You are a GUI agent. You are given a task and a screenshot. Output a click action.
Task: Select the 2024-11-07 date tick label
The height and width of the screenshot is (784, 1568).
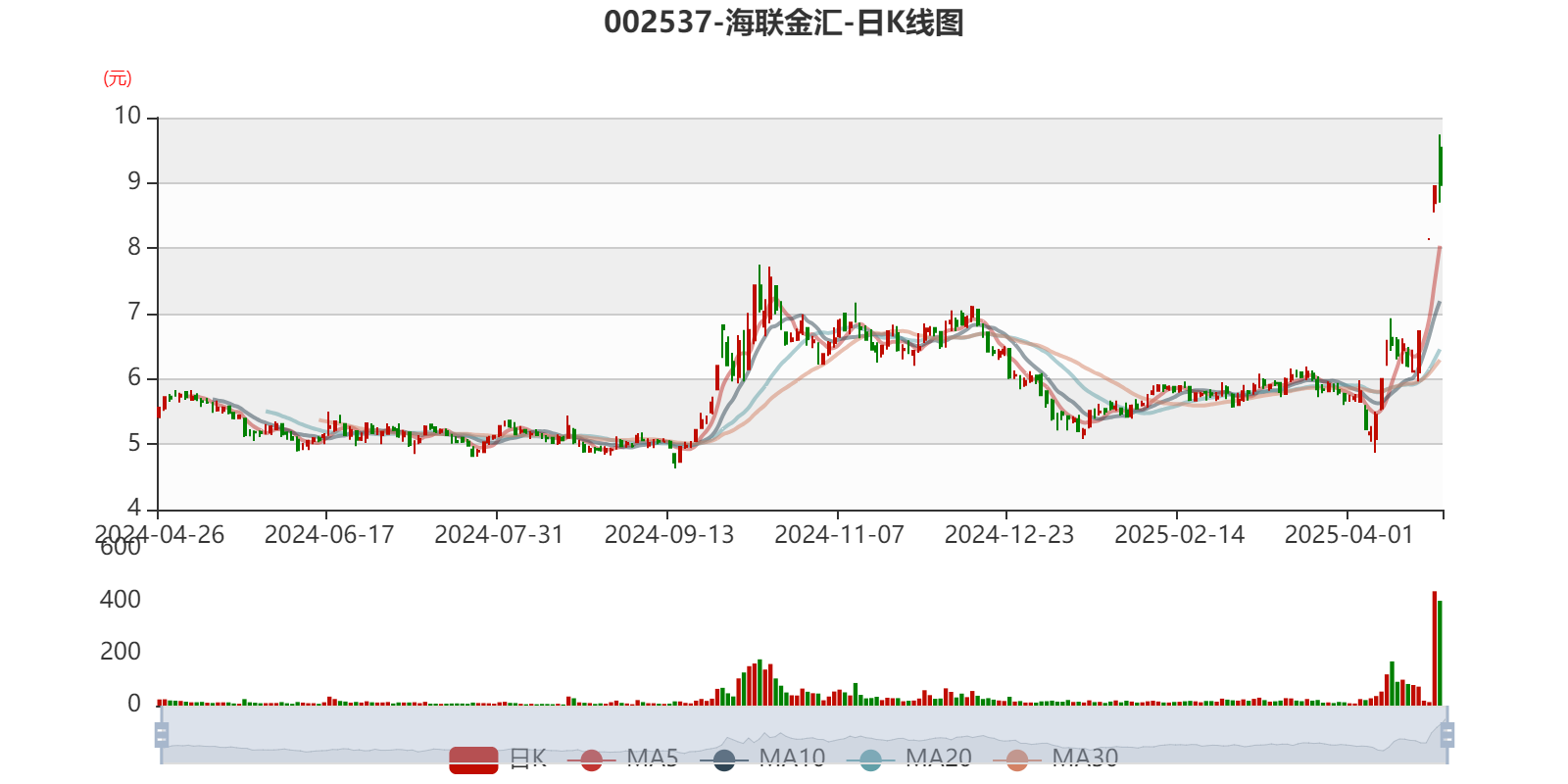[839, 535]
